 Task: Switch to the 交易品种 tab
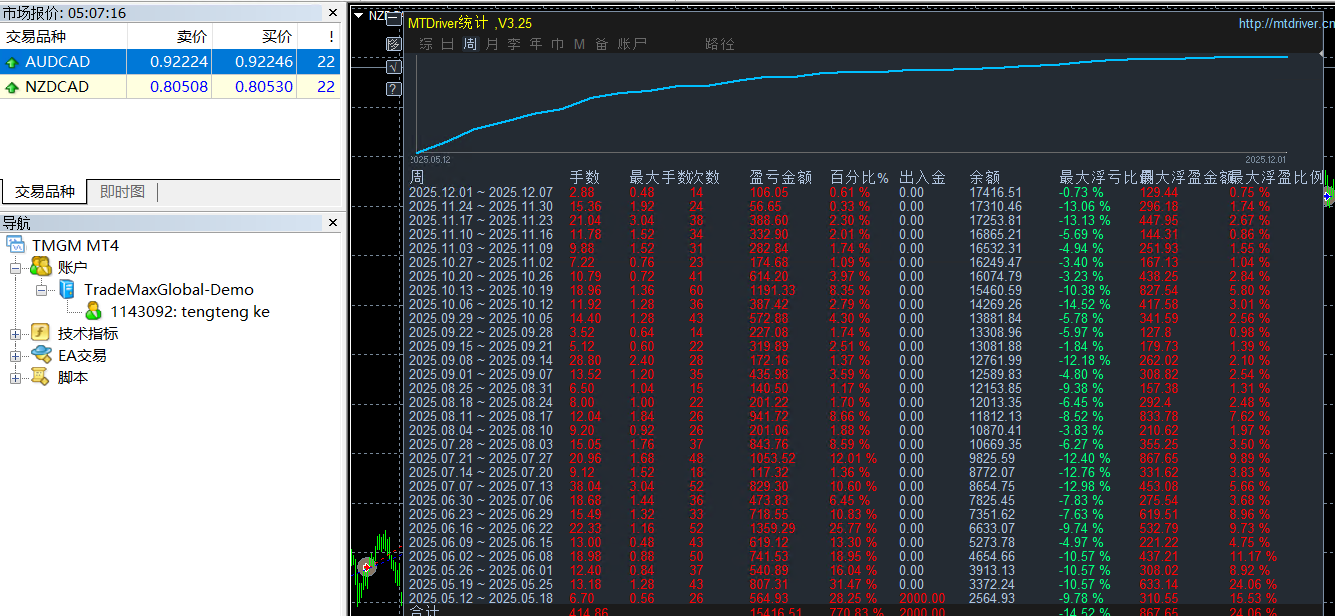pos(44,192)
